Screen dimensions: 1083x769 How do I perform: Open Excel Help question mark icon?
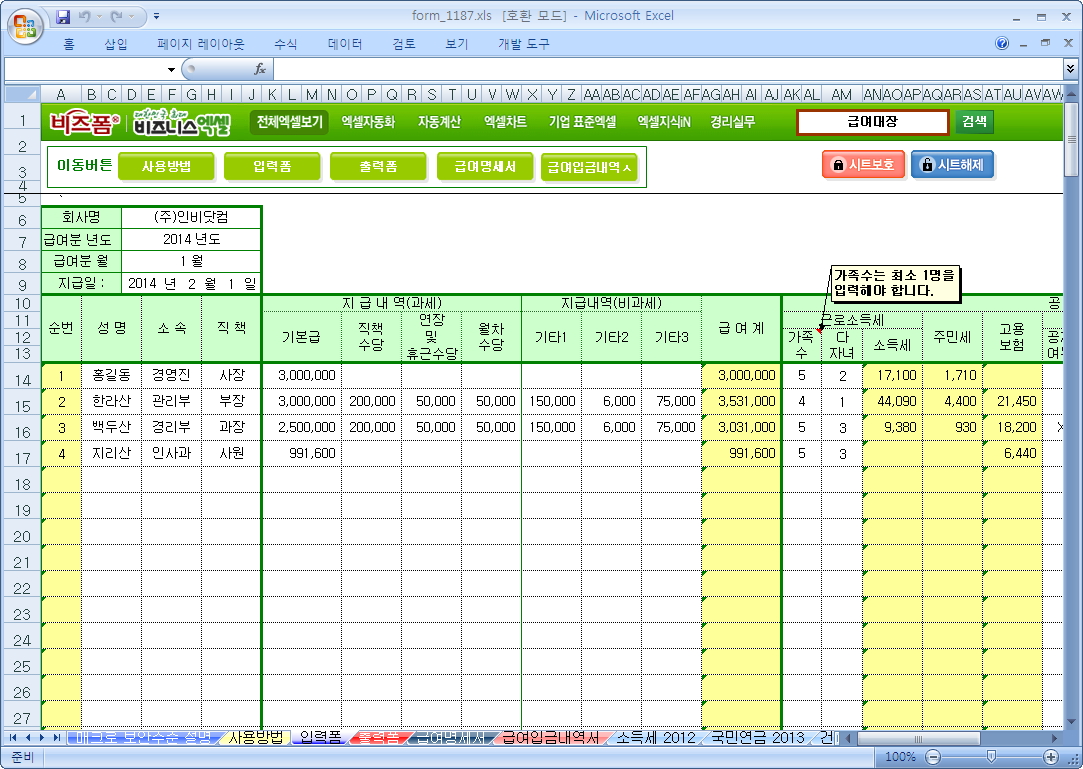[x=1002, y=44]
